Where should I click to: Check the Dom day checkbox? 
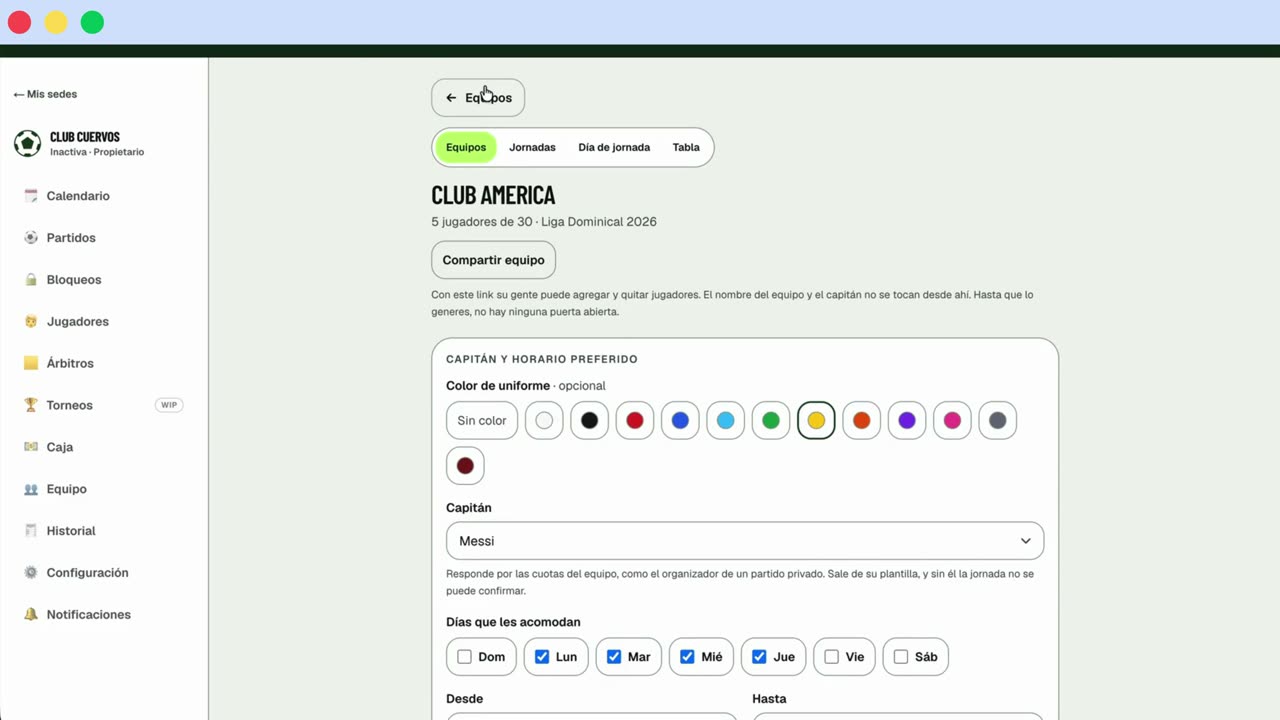click(x=464, y=657)
